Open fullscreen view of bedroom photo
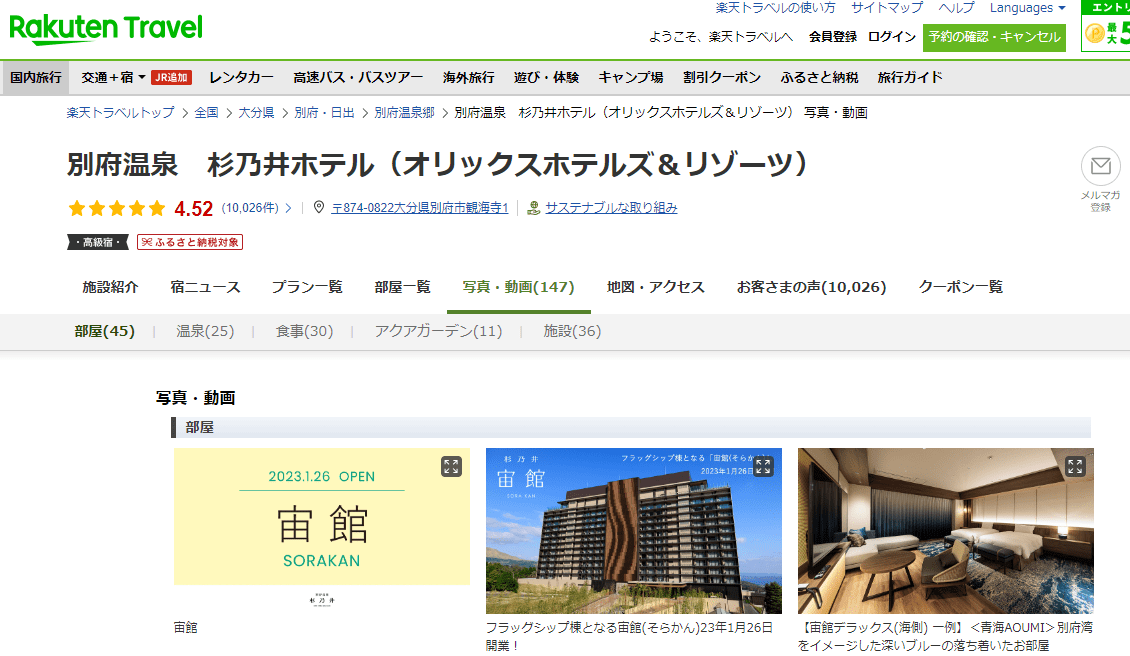This screenshot has width=1130, height=656. click(x=1075, y=466)
